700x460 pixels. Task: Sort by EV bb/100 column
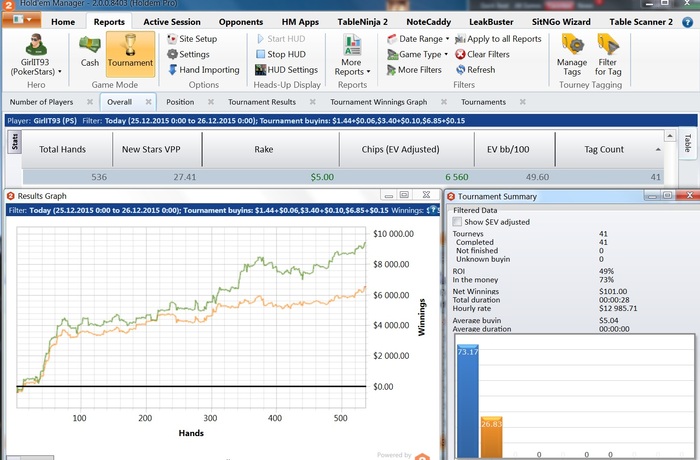(514, 150)
